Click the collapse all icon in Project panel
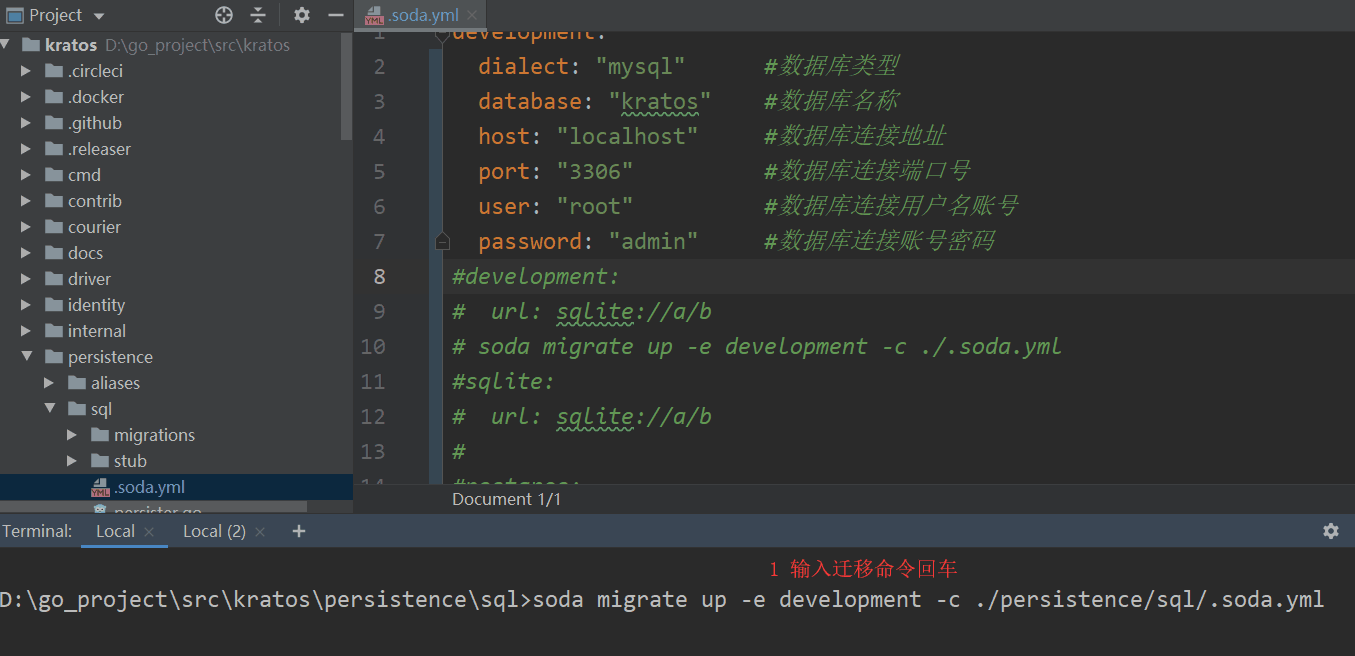Screen dimensions: 1355x656 [x=258, y=15]
